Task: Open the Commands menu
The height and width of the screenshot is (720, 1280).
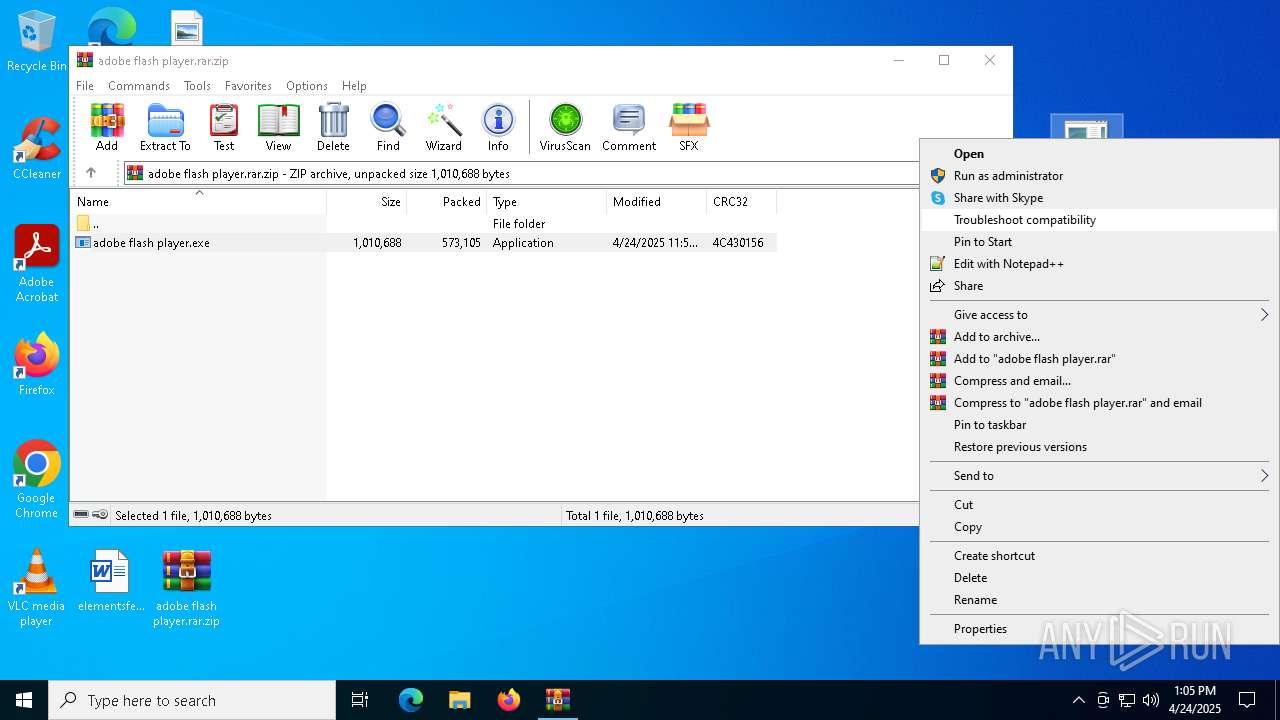Action: (x=139, y=86)
